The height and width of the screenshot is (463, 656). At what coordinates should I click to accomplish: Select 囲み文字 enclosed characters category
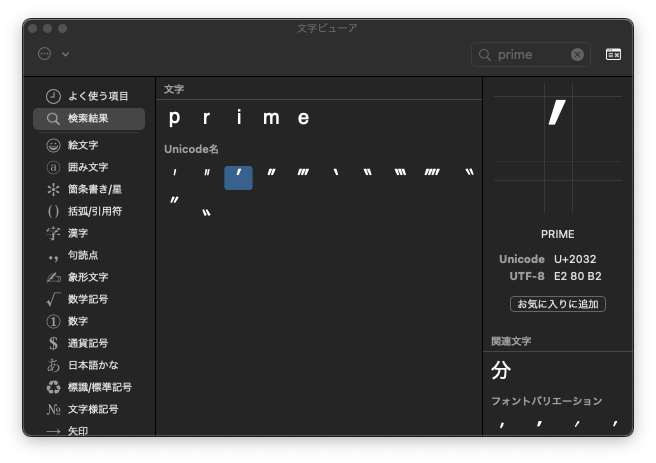click(x=88, y=167)
